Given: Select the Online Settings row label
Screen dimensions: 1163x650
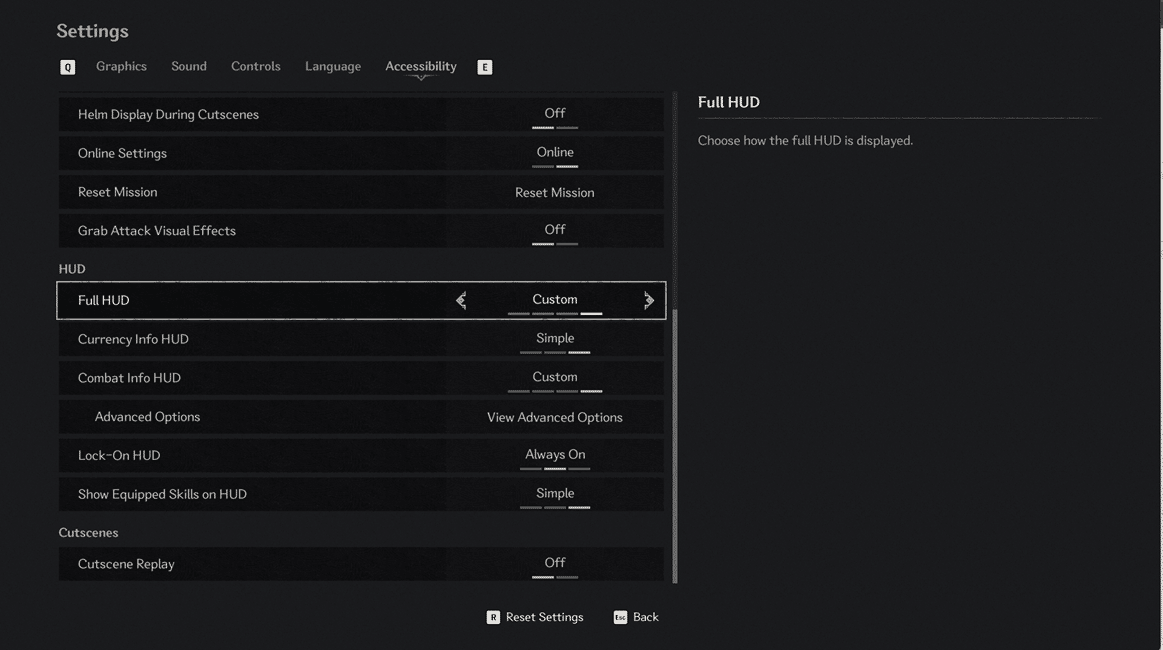Looking at the screenshot, I should [x=122, y=154].
